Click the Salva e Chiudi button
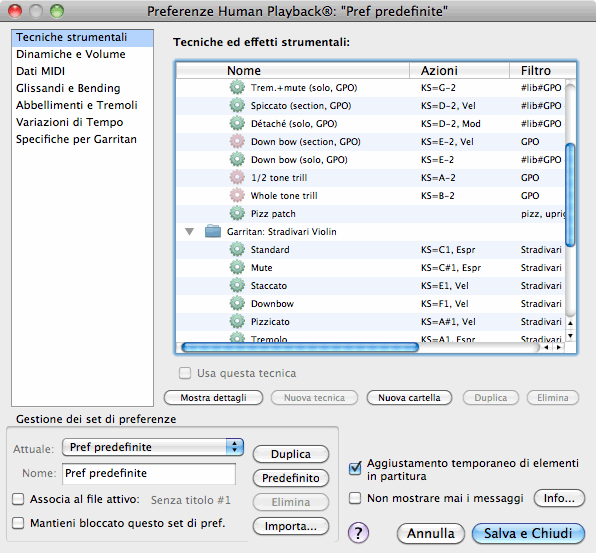Screen dimensions: 596x553 pyautogui.click(x=528, y=533)
